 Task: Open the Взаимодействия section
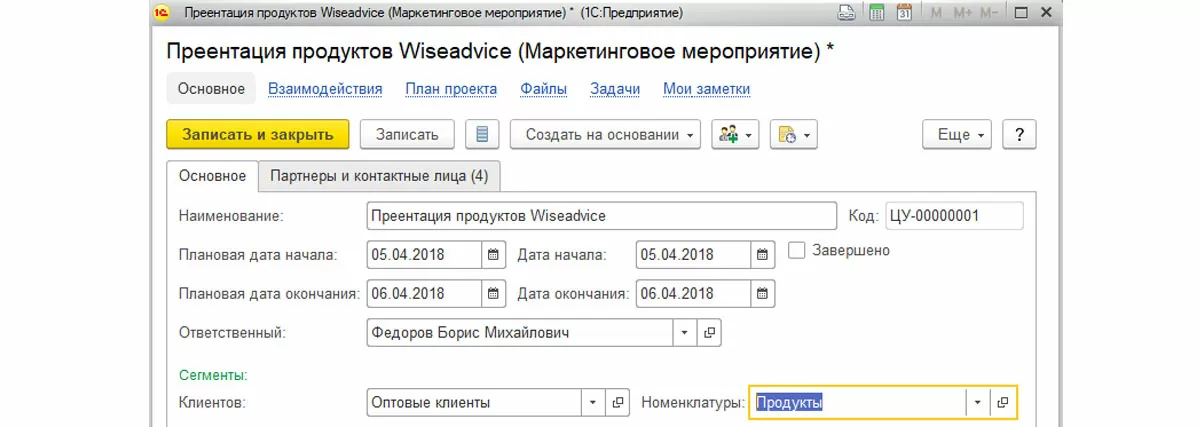click(325, 89)
